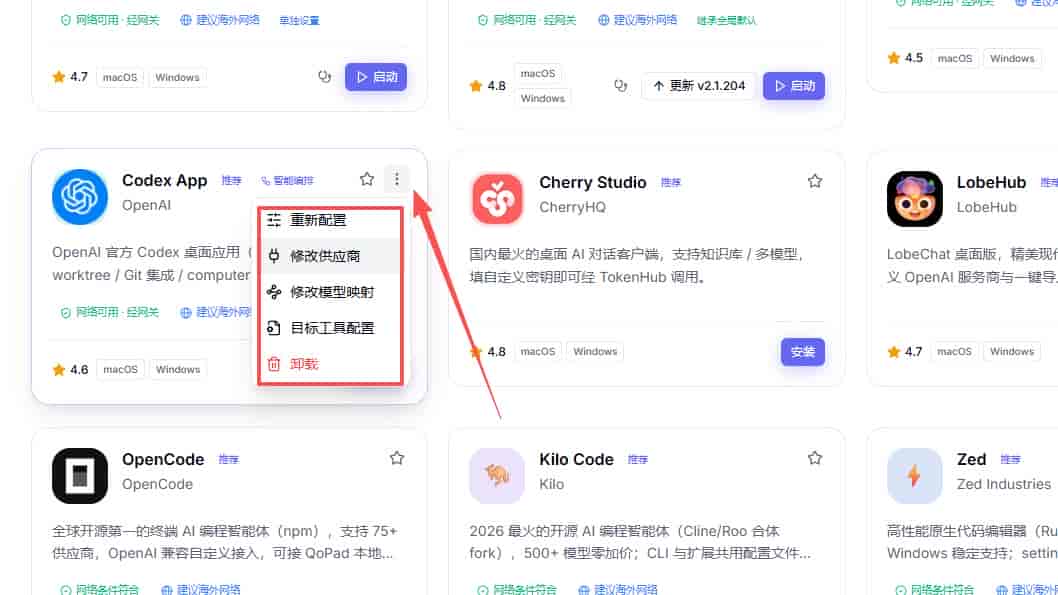Image resolution: width=1058 pixels, height=595 pixels.
Task: Click 推荐 badge beside OpenCode title
Action: (229, 459)
